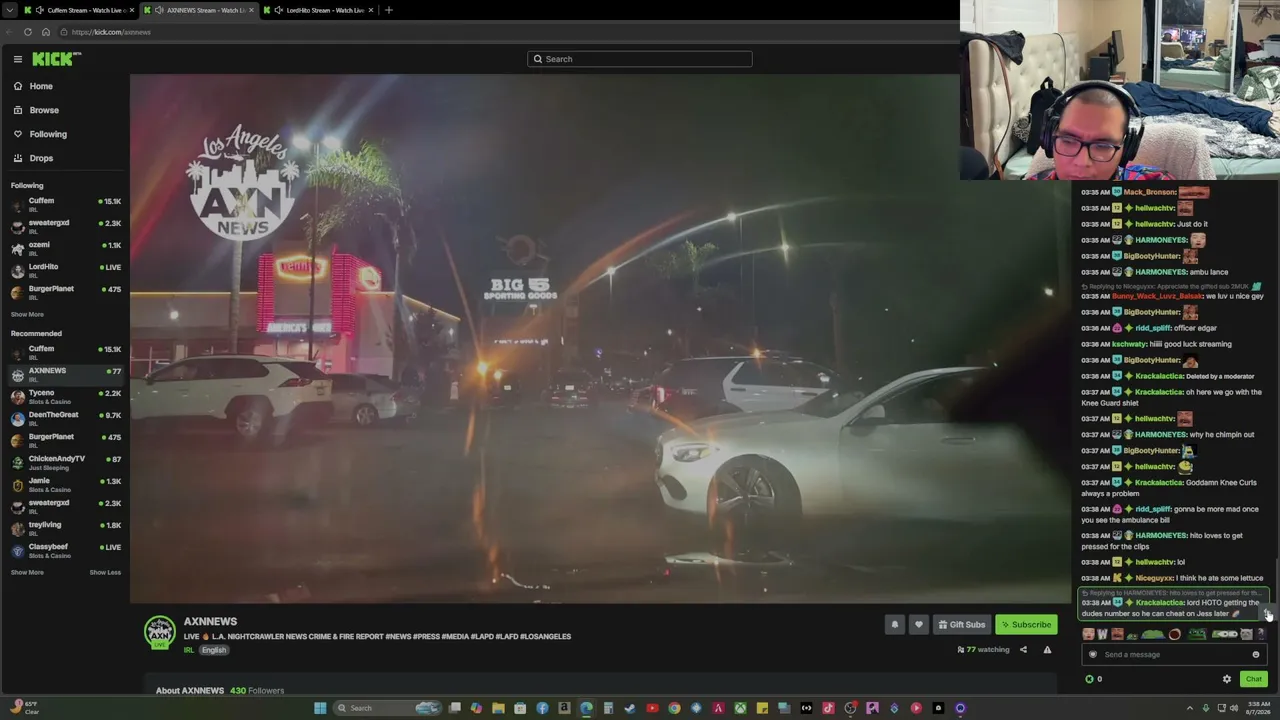Screen dimensions: 1280x720
Task: Collapse Recommended list with Show Less
Action: pyautogui.click(x=105, y=573)
